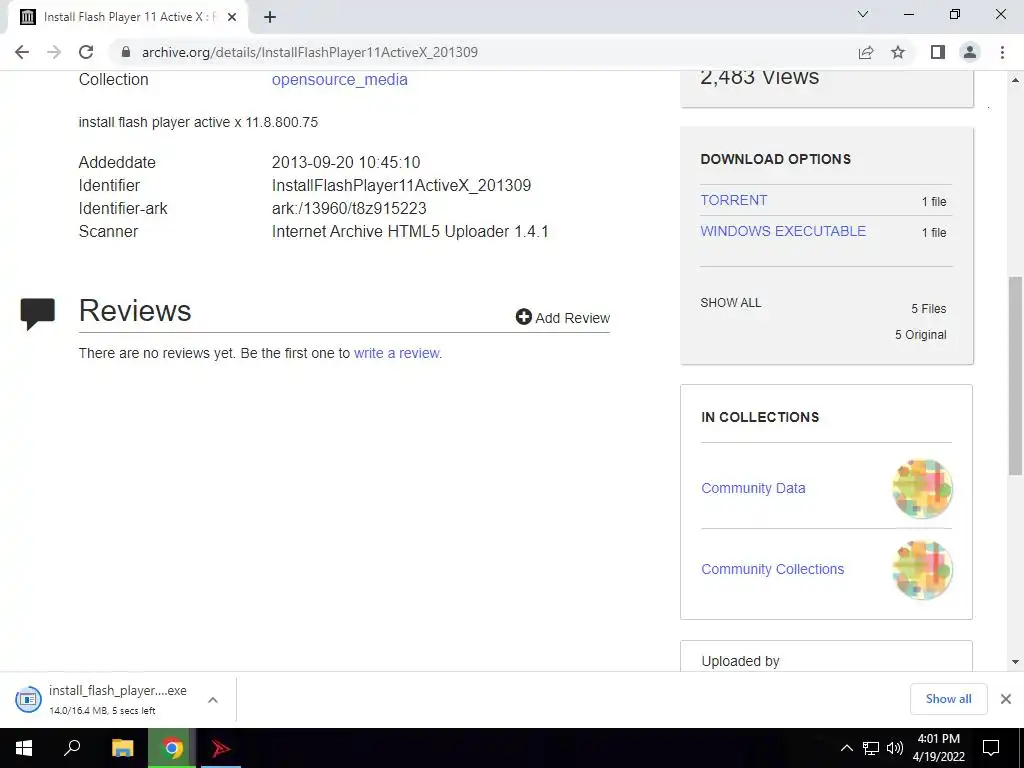Click the Community Collections thumbnail image
Viewport: 1024px width, 768px height.
click(922, 569)
